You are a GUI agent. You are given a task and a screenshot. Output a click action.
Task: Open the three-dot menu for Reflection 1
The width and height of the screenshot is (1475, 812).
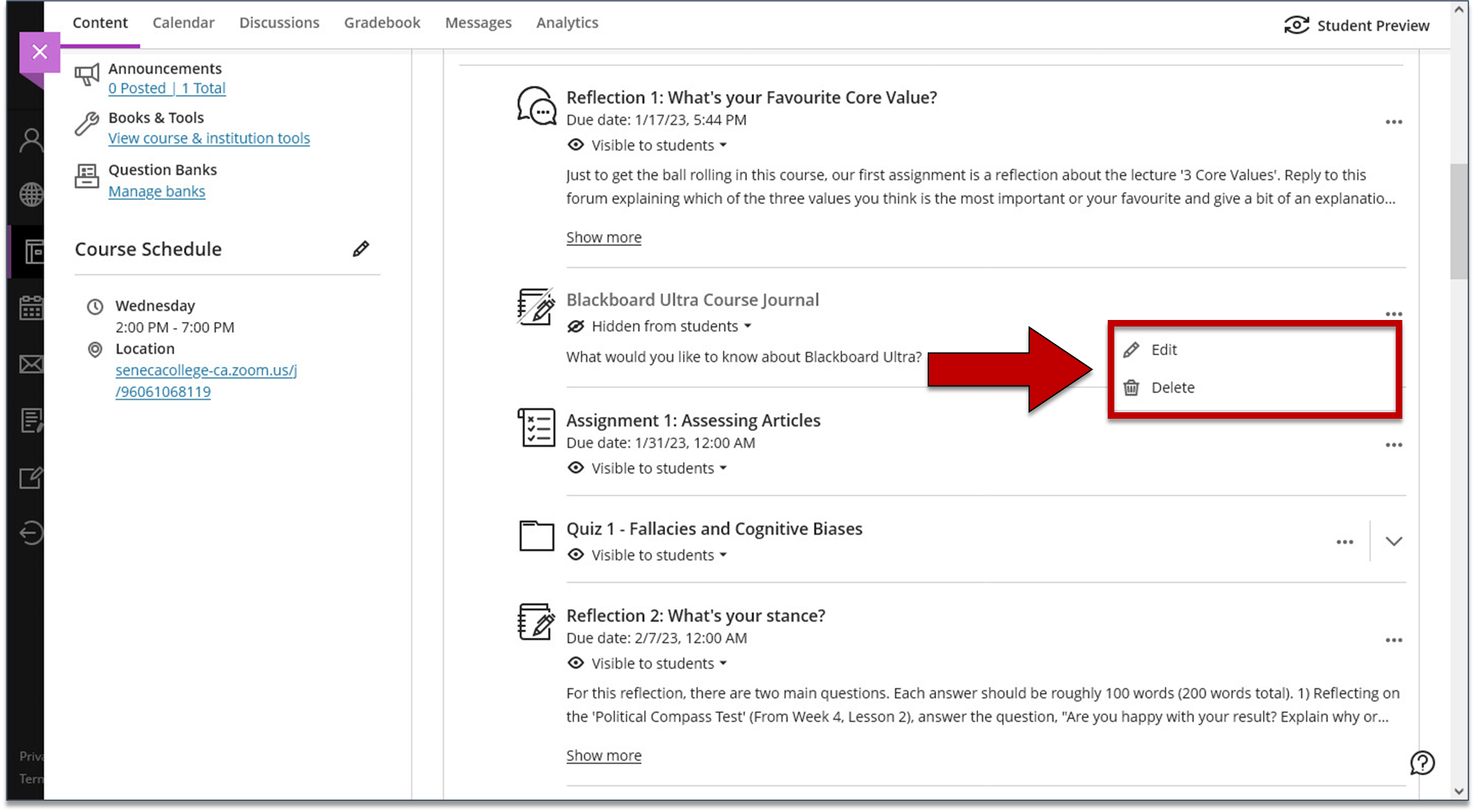click(1394, 121)
